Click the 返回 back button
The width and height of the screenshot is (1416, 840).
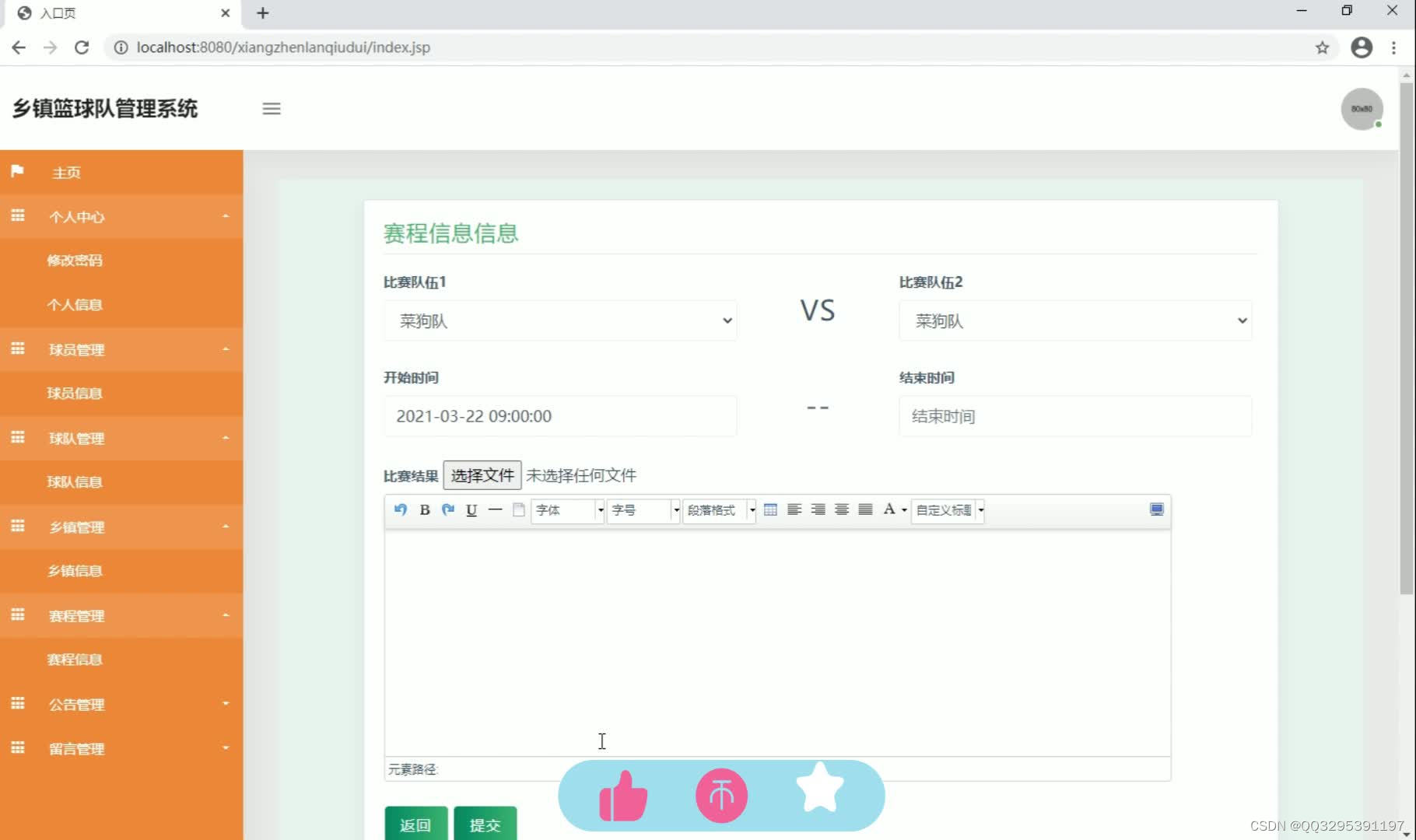(415, 824)
